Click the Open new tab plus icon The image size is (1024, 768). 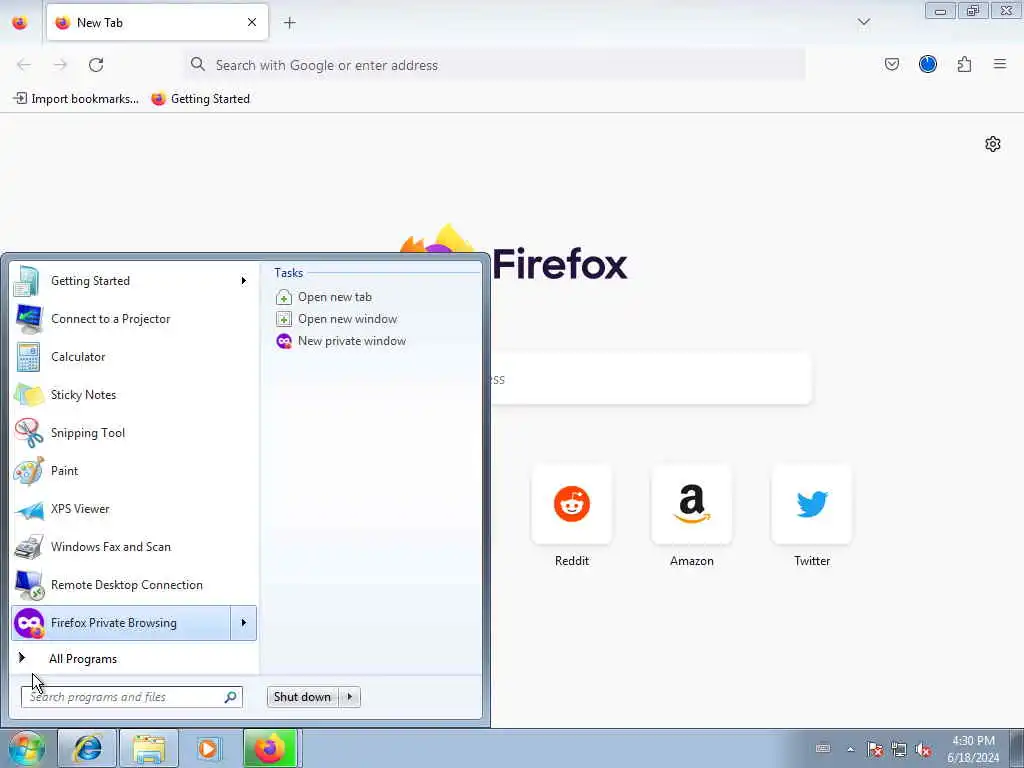pyautogui.click(x=284, y=297)
